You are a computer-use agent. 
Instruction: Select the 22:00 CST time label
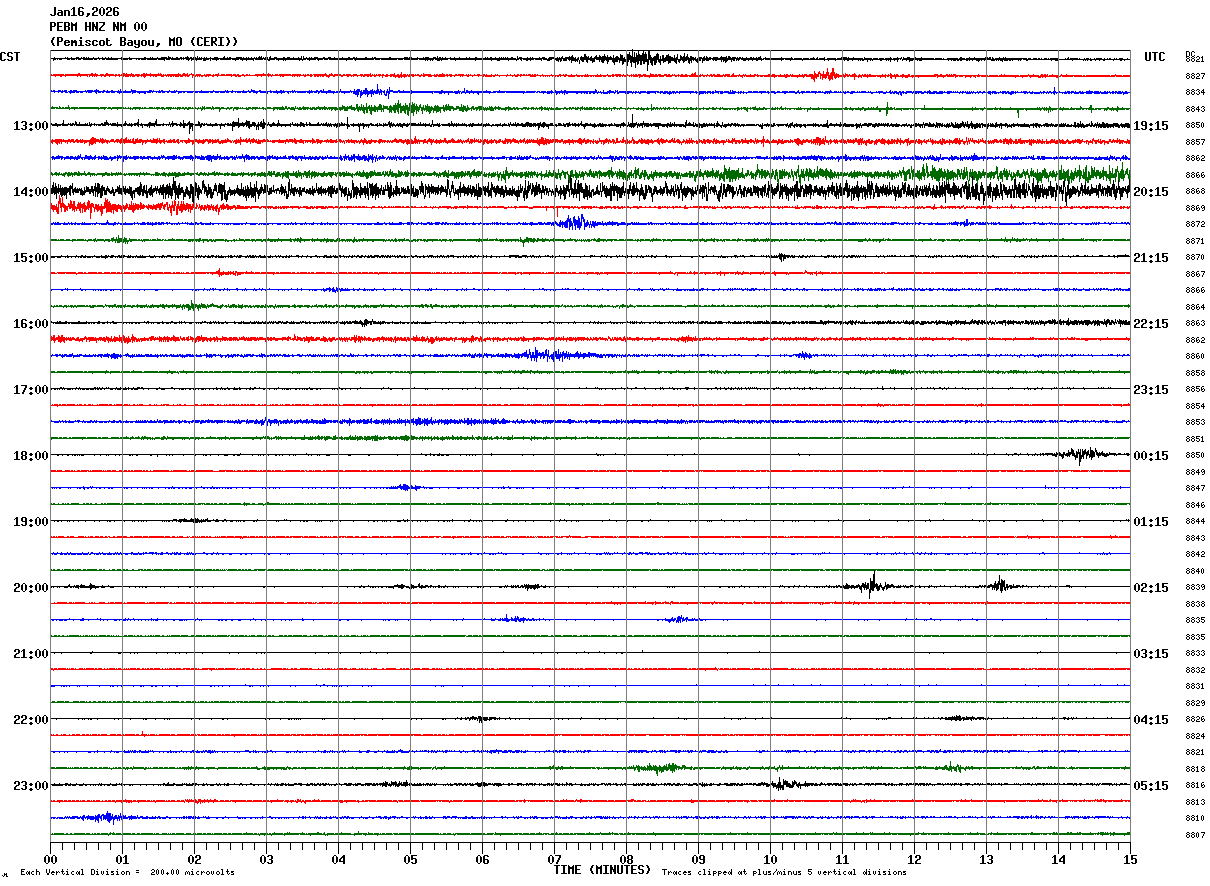coord(31,720)
